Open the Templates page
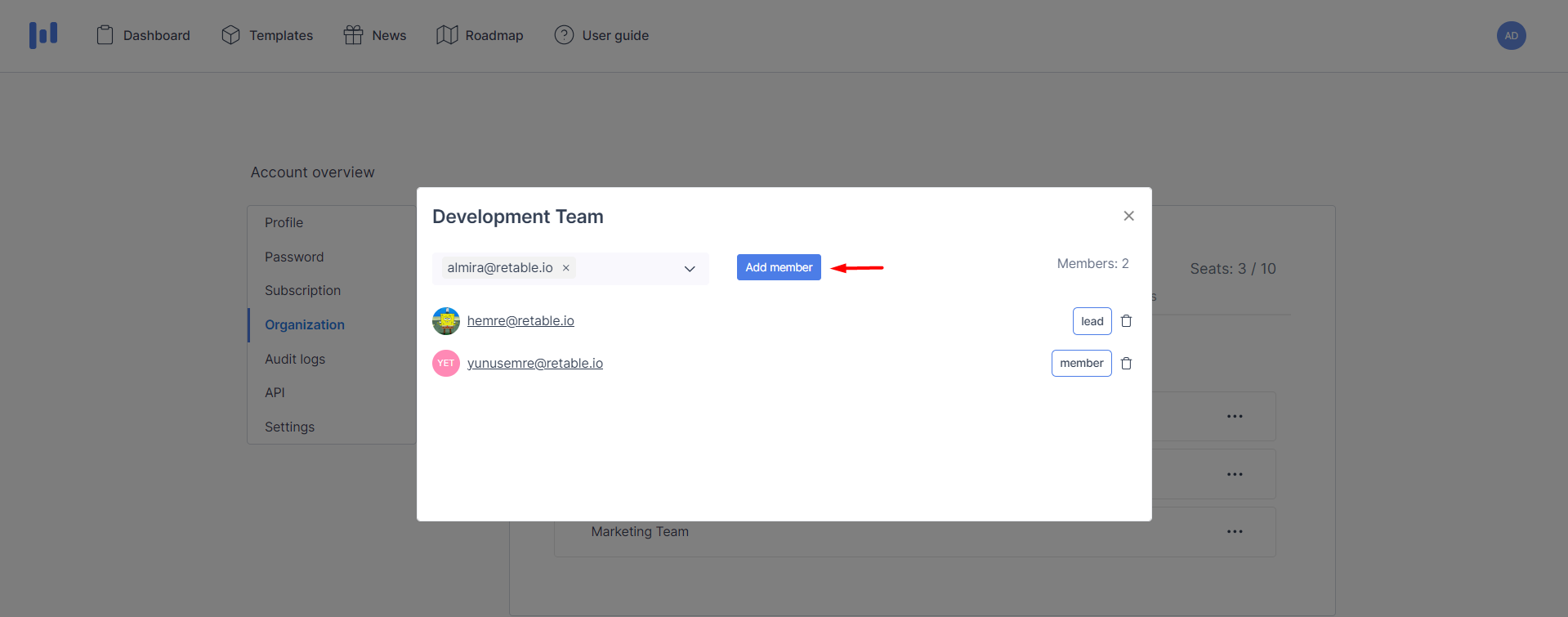 (267, 35)
